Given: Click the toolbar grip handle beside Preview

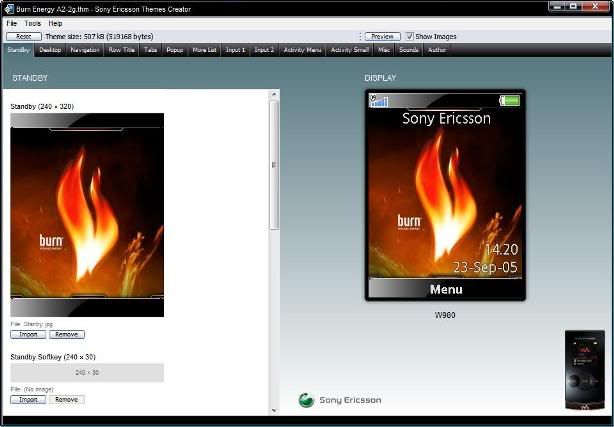Looking at the screenshot, I should (x=360, y=36).
